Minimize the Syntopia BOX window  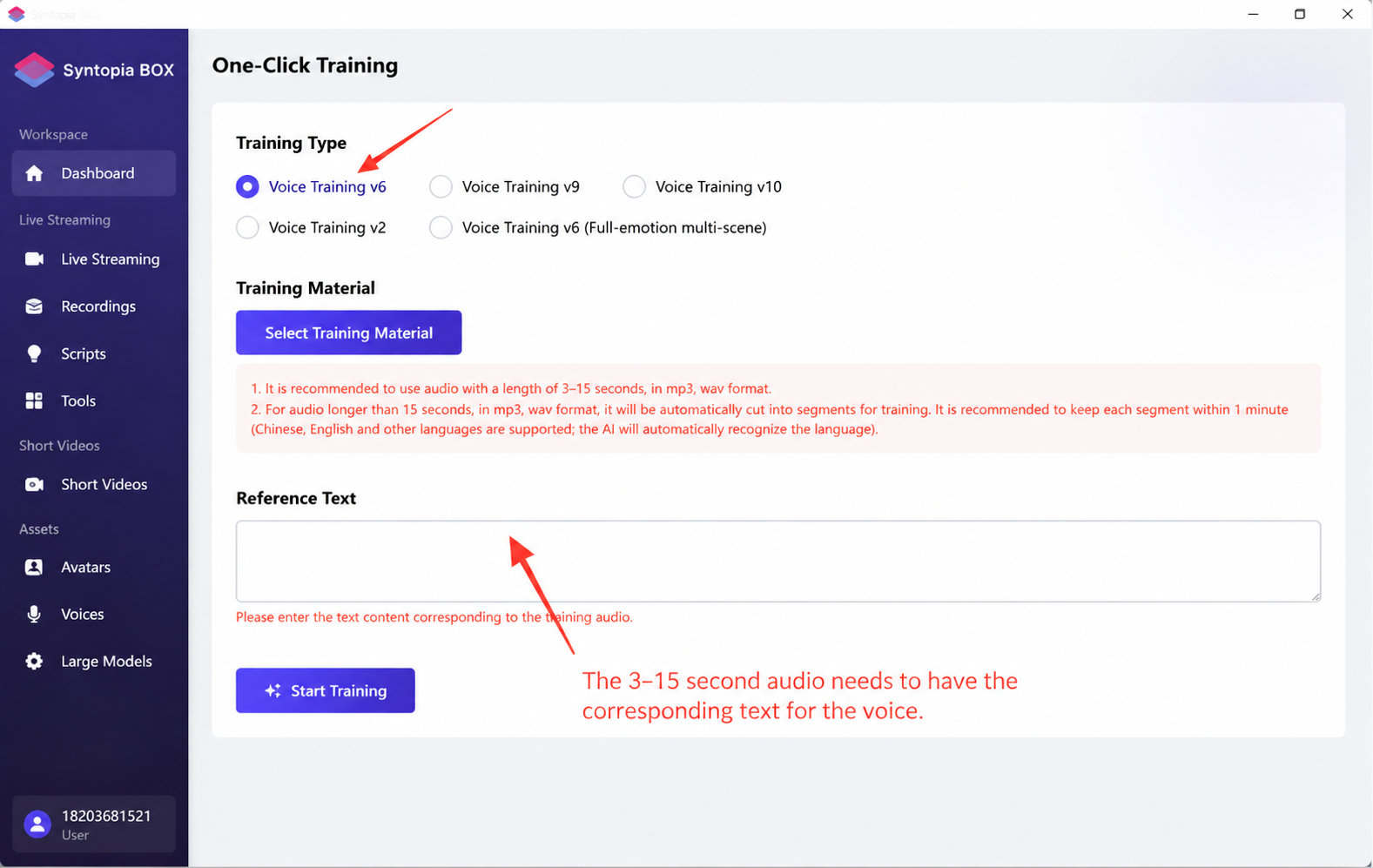(x=1253, y=14)
